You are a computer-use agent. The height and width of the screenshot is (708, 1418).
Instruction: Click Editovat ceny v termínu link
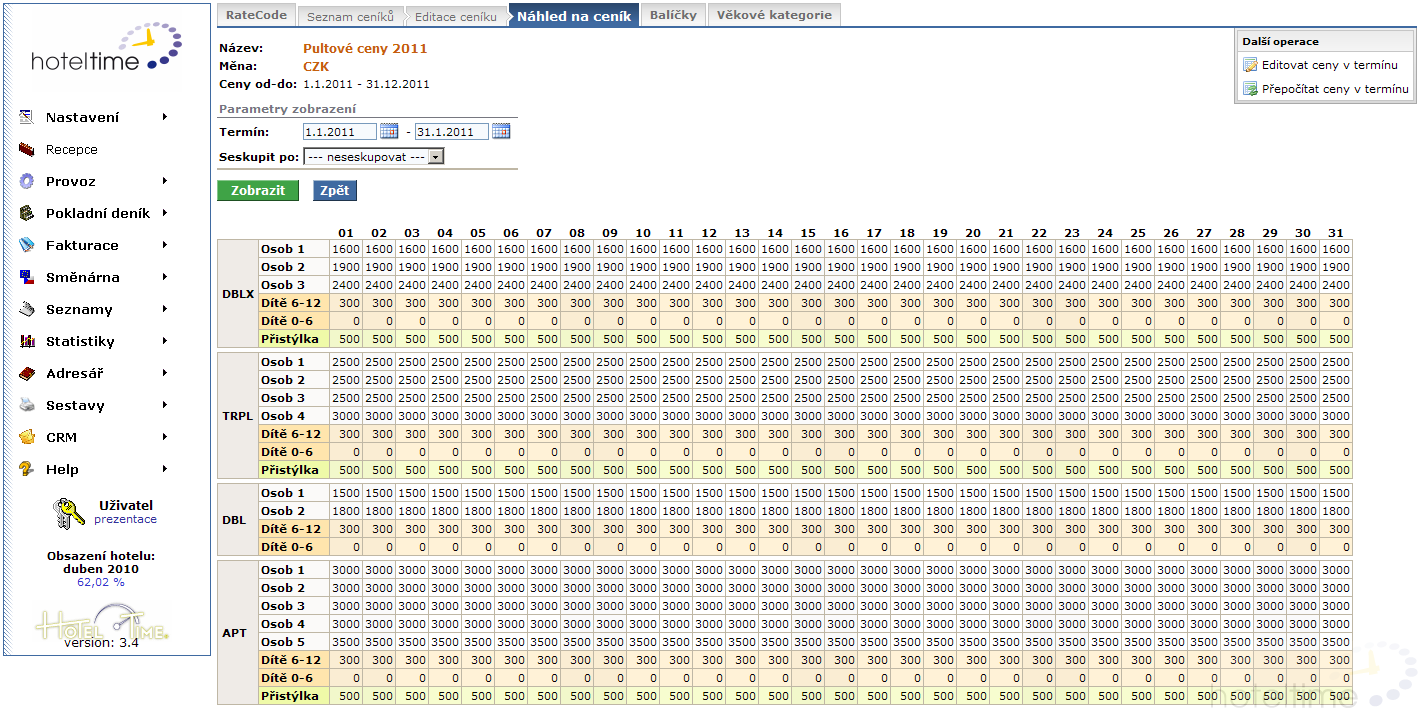pyautogui.click(x=1329, y=65)
